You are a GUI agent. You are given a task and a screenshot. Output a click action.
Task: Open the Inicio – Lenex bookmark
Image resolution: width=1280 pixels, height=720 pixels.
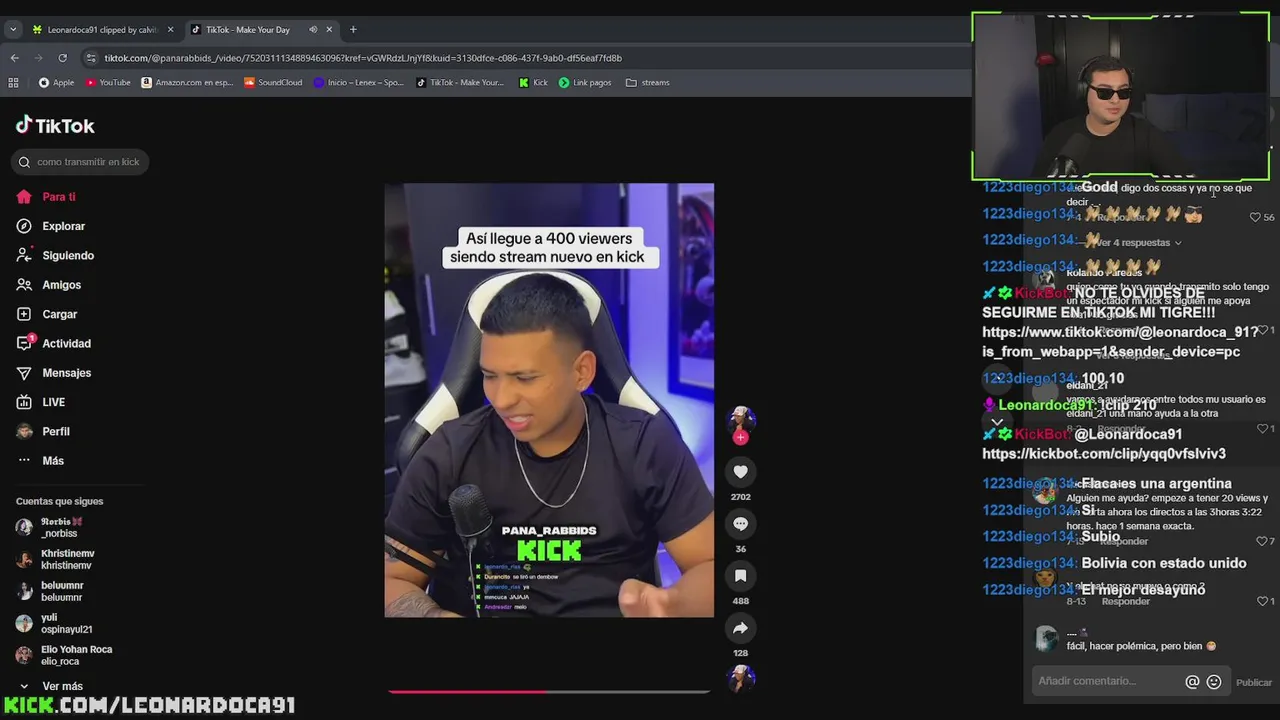coord(359,82)
